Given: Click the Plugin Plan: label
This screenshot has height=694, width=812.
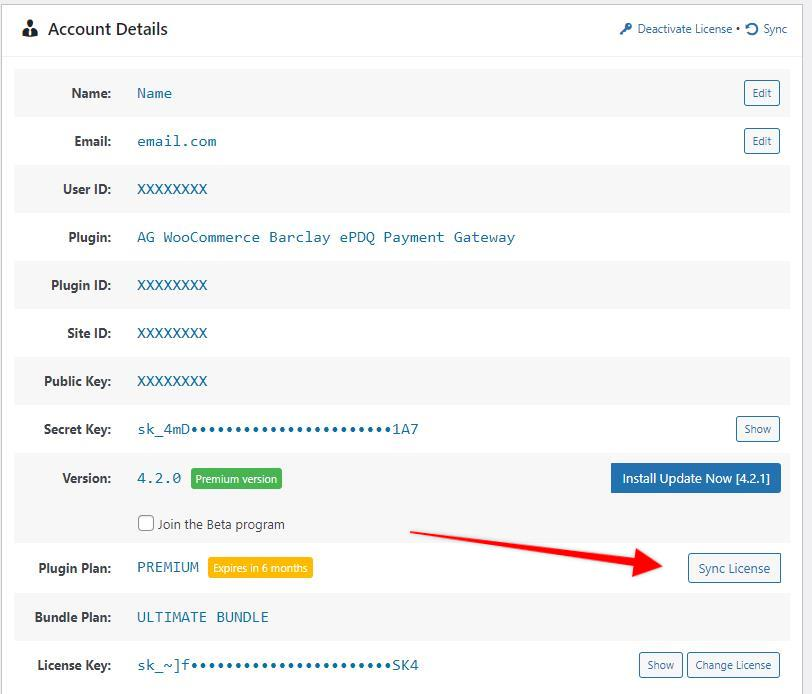Looking at the screenshot, I should (x=75, y=569).
